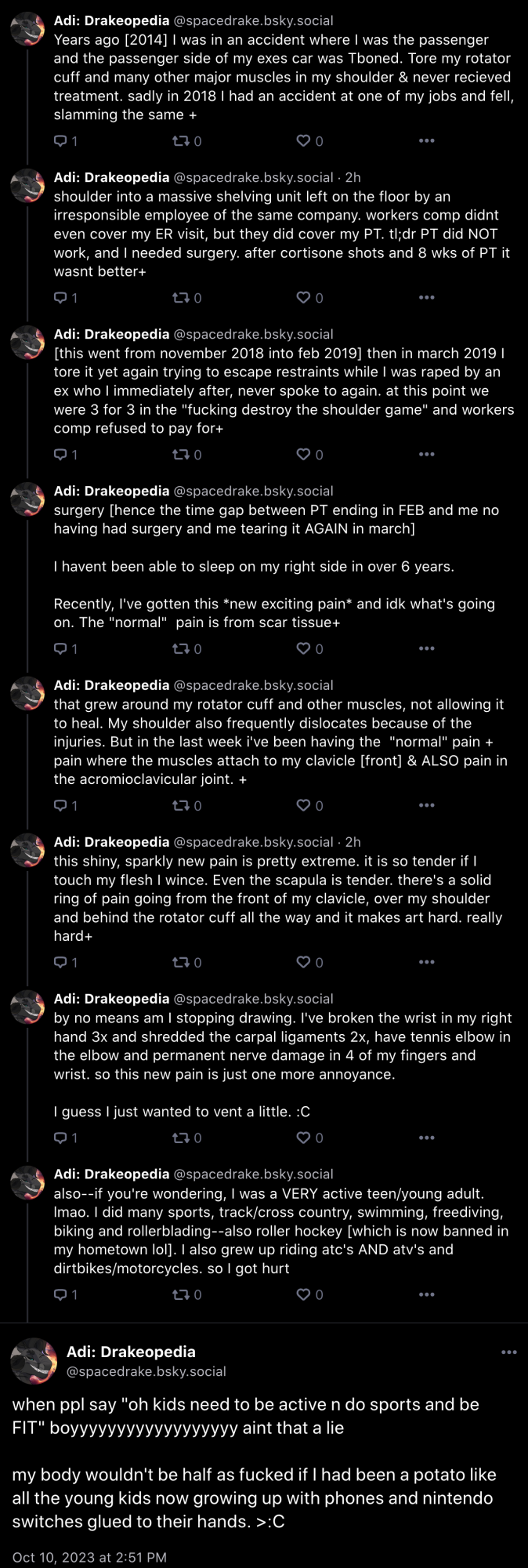Repost the post about shoulder dislocating frequently
This screenshot has width=528, height=1568.
point(186,806)
